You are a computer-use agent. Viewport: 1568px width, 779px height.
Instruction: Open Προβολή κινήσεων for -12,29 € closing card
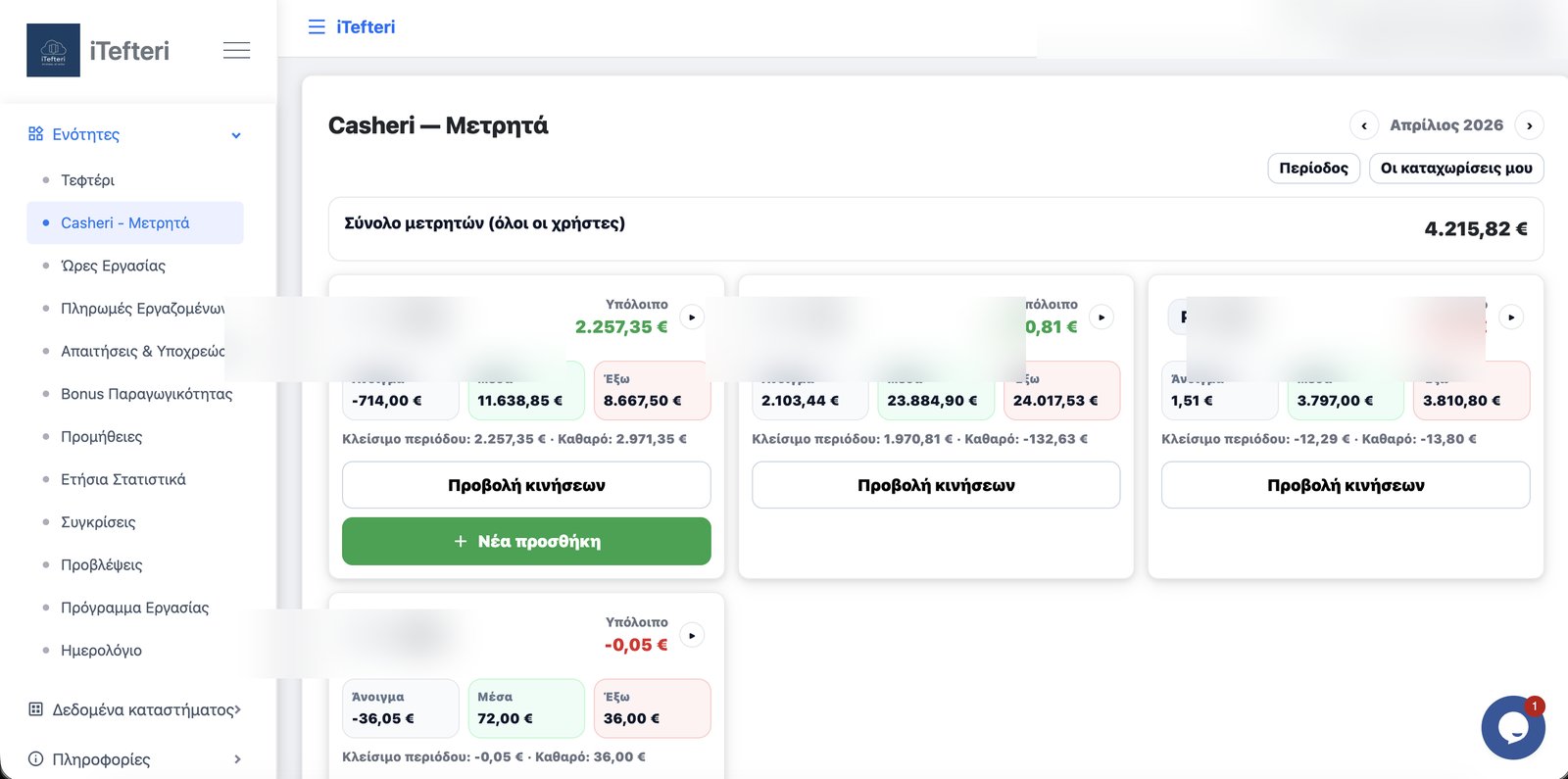1346,485
